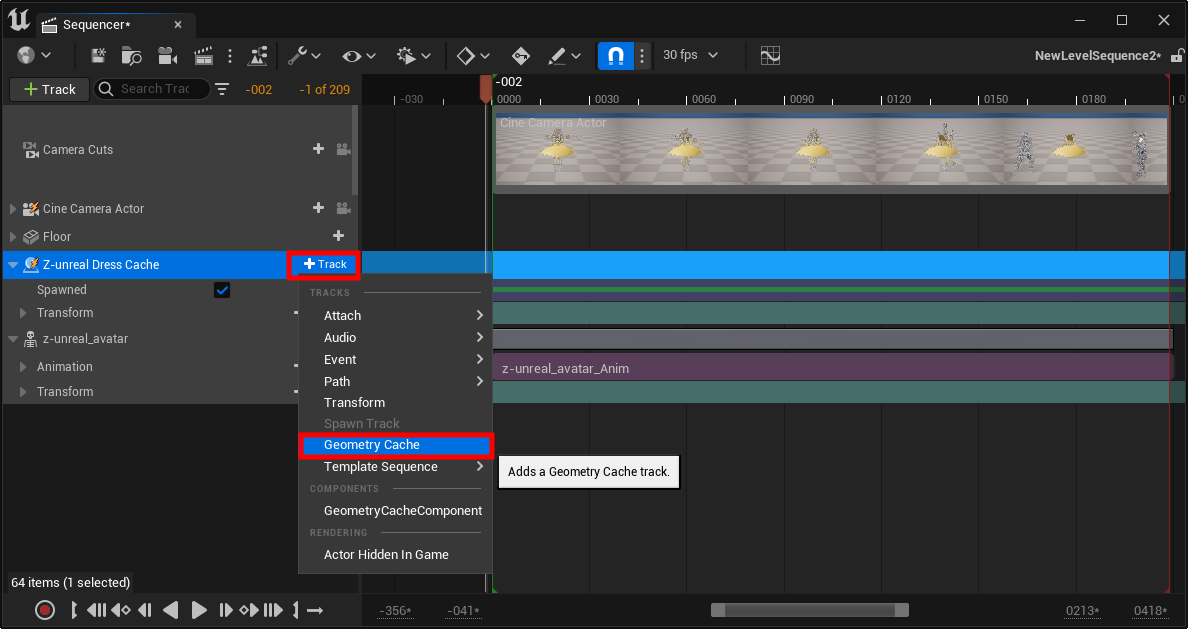The image size is (1188, 629).
Task: Click the red Record button
Action: coord(45,610)
